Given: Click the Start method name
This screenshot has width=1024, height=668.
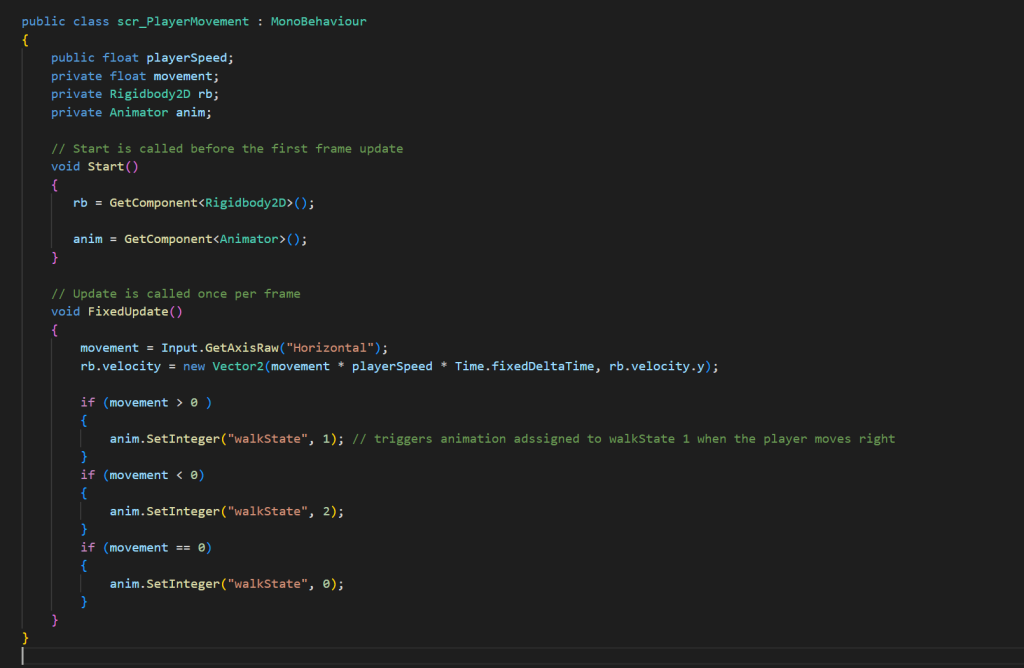Looking at the screenshot, I should coord(106,166).
